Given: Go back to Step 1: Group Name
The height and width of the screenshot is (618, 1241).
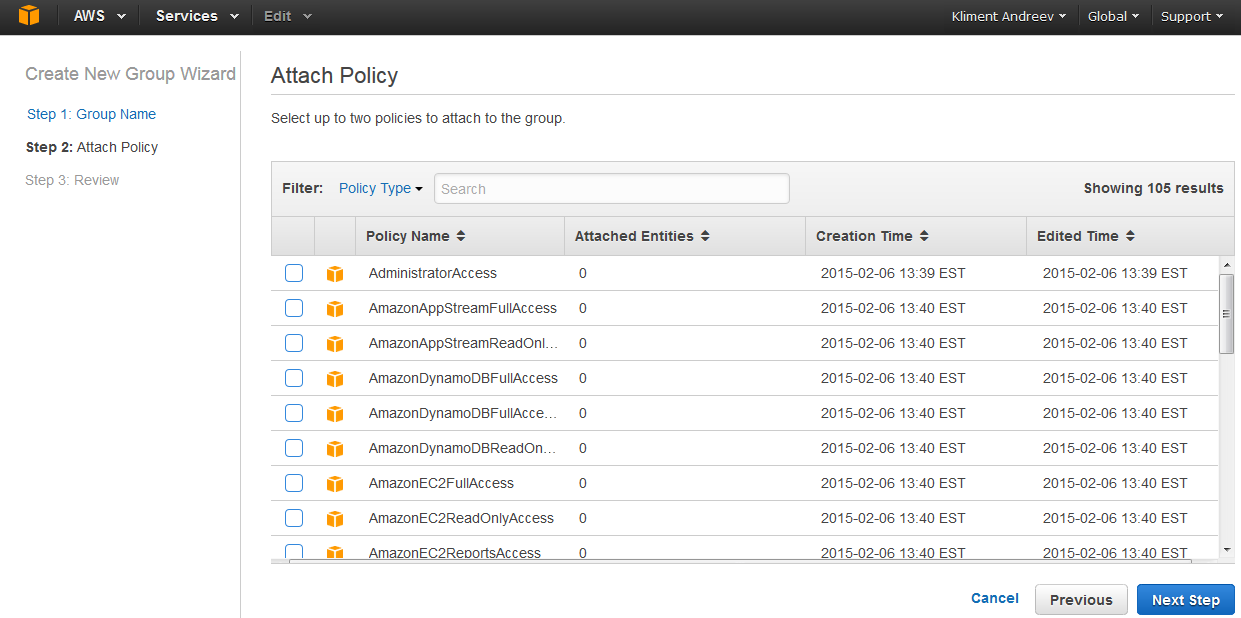Looking at the screenshot, I should [91, 114].
